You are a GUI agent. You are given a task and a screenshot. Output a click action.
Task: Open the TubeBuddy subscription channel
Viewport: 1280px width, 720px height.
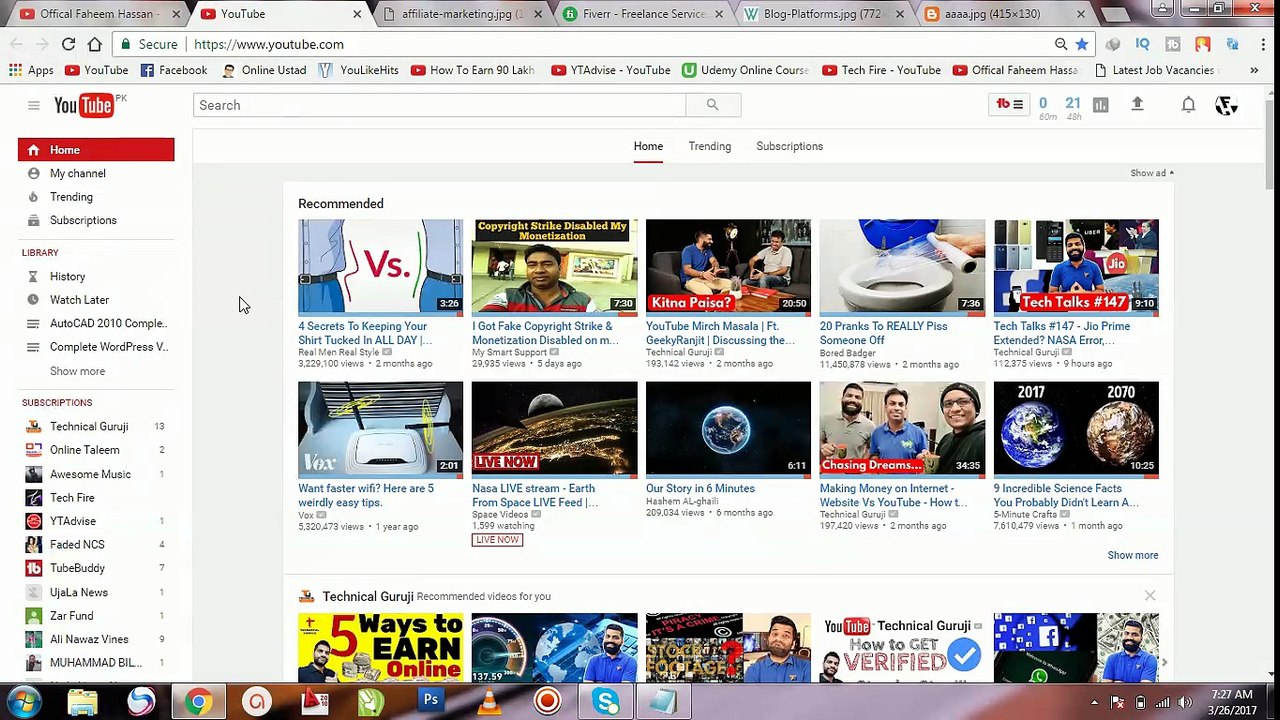point(77,568)
